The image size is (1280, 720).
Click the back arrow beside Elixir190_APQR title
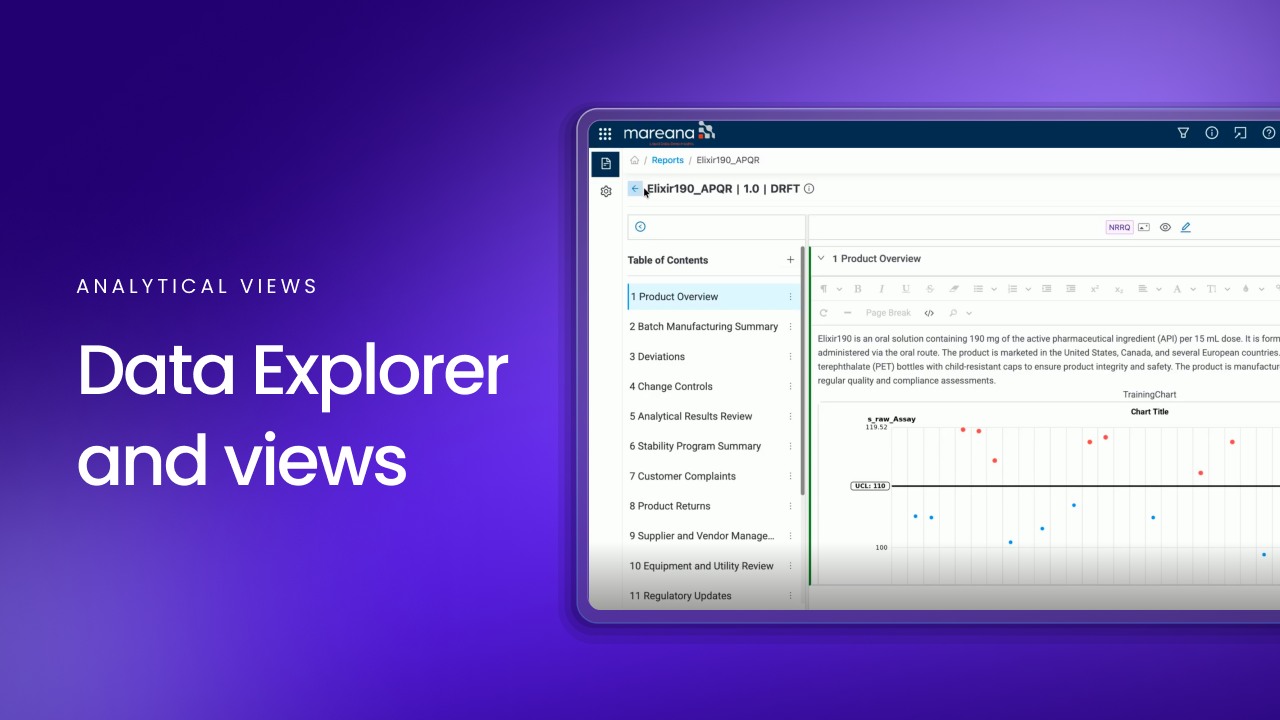click(635, 188)
